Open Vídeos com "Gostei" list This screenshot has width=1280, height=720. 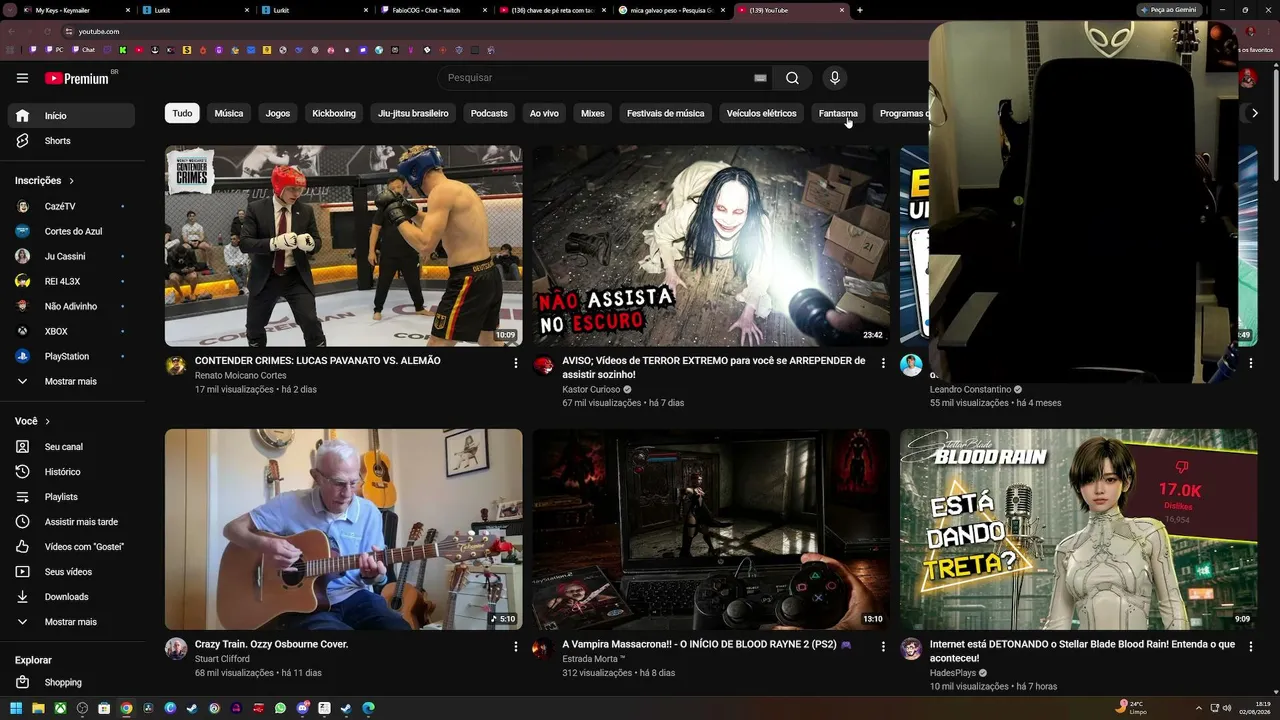(71, 547)
